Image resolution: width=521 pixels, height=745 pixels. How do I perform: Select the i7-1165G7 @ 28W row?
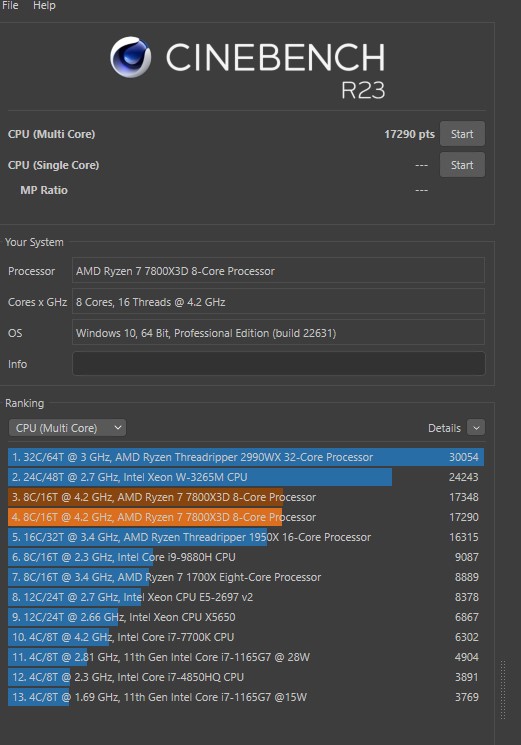246,657
